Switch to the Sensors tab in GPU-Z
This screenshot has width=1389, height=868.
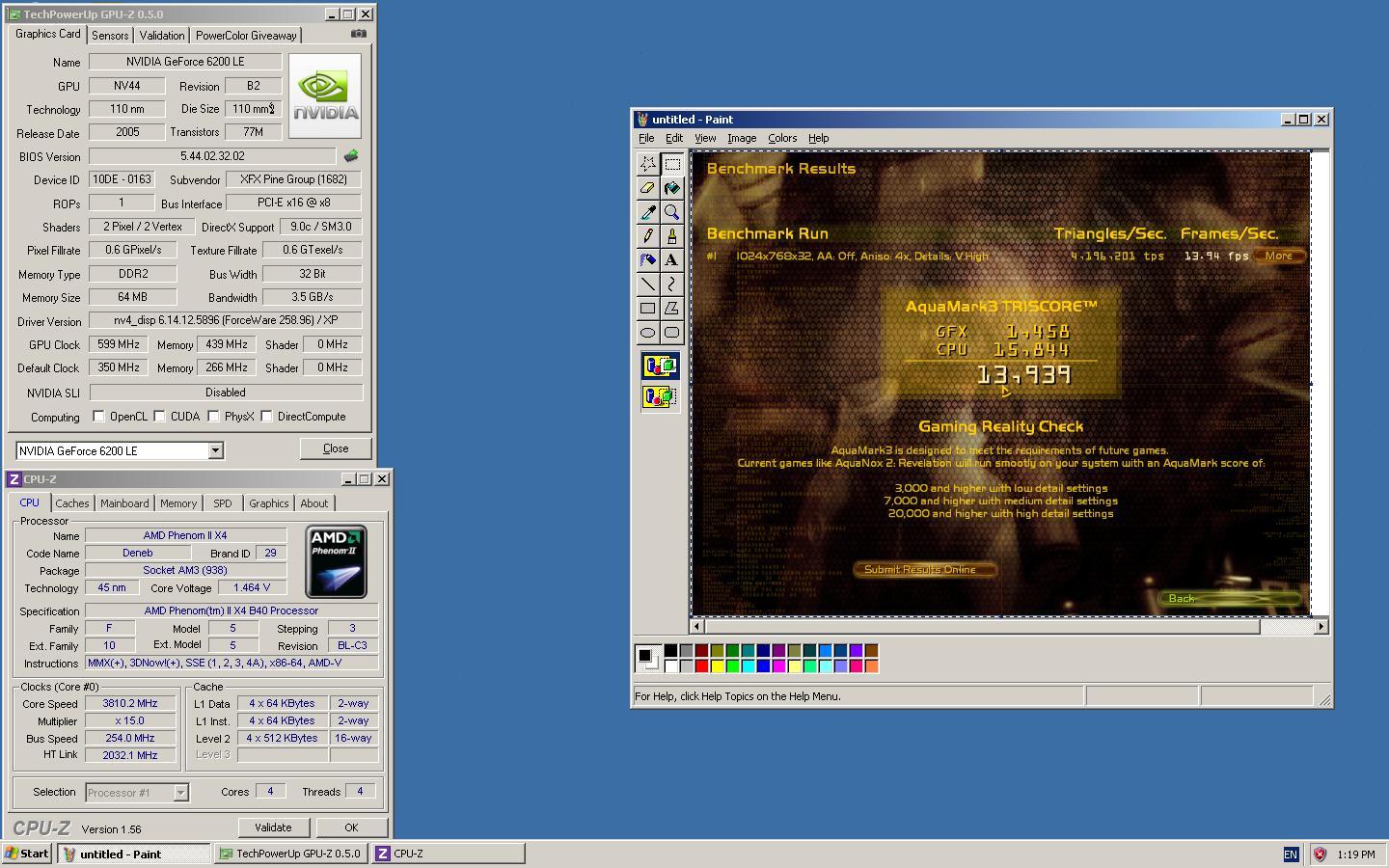110,35
